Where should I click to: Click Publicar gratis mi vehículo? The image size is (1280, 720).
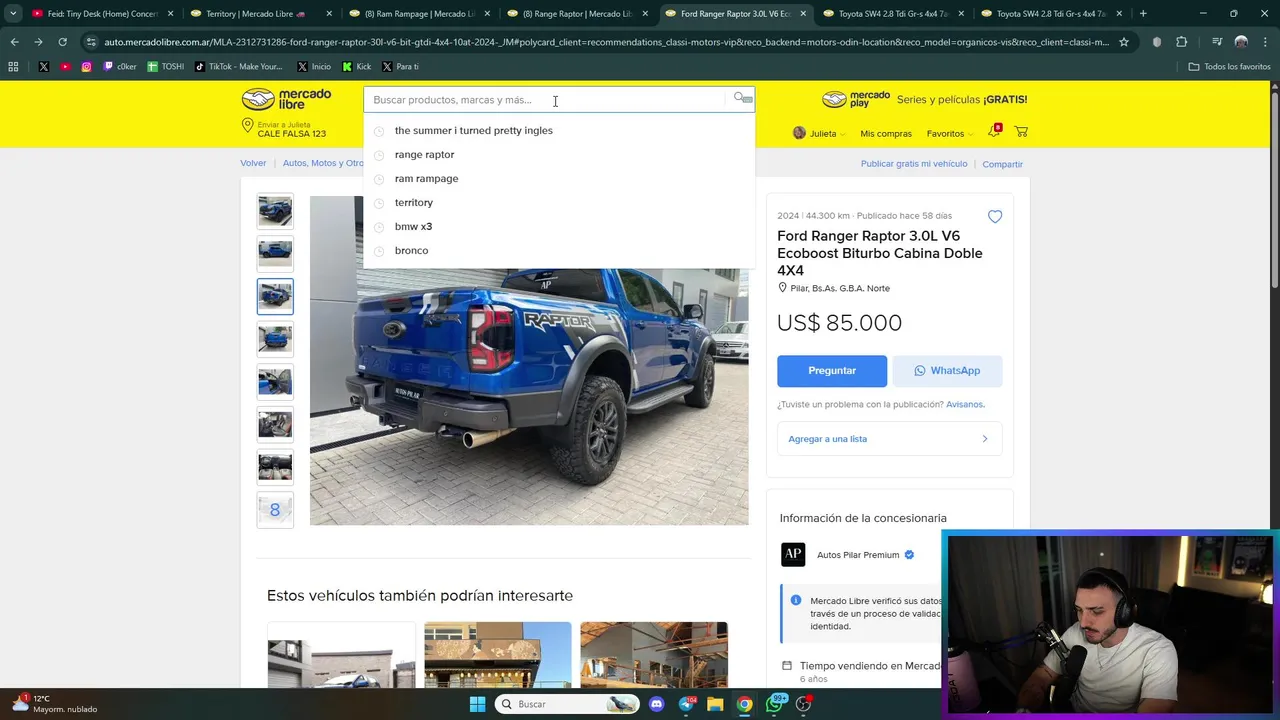pyautogui.click(x=914, y=163)
